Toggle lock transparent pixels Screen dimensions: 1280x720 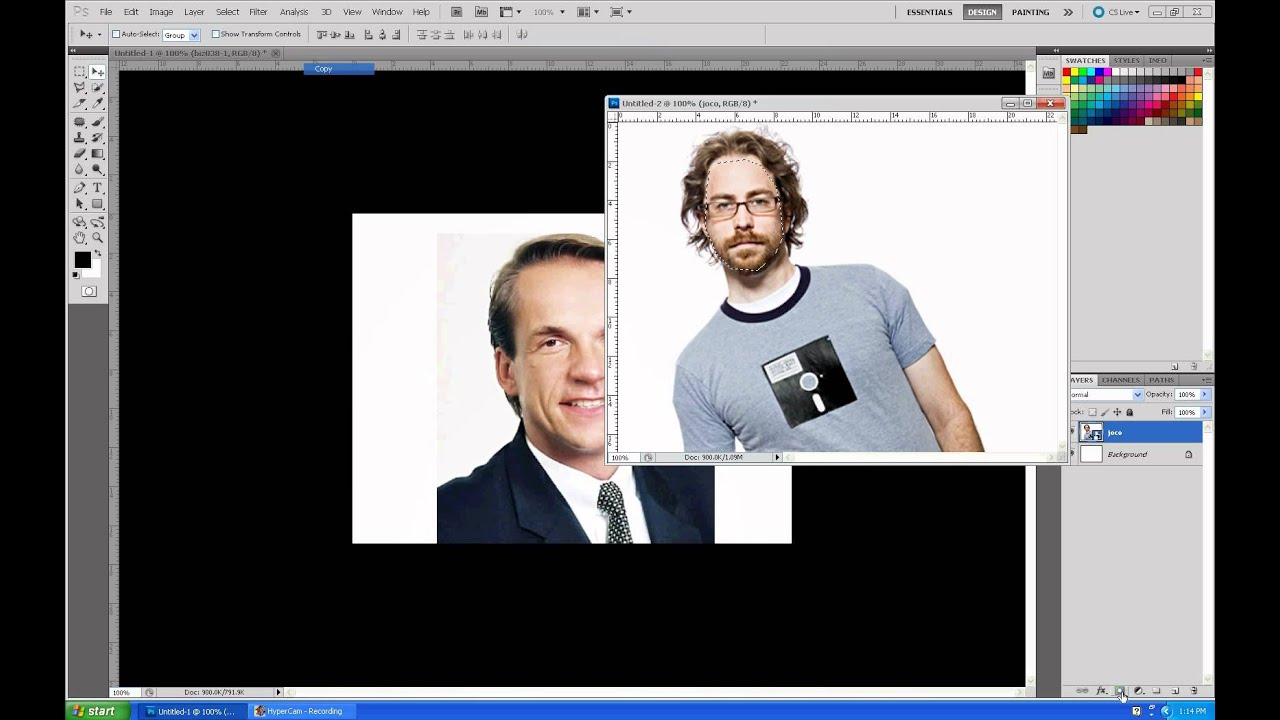tap(1093, 412)
